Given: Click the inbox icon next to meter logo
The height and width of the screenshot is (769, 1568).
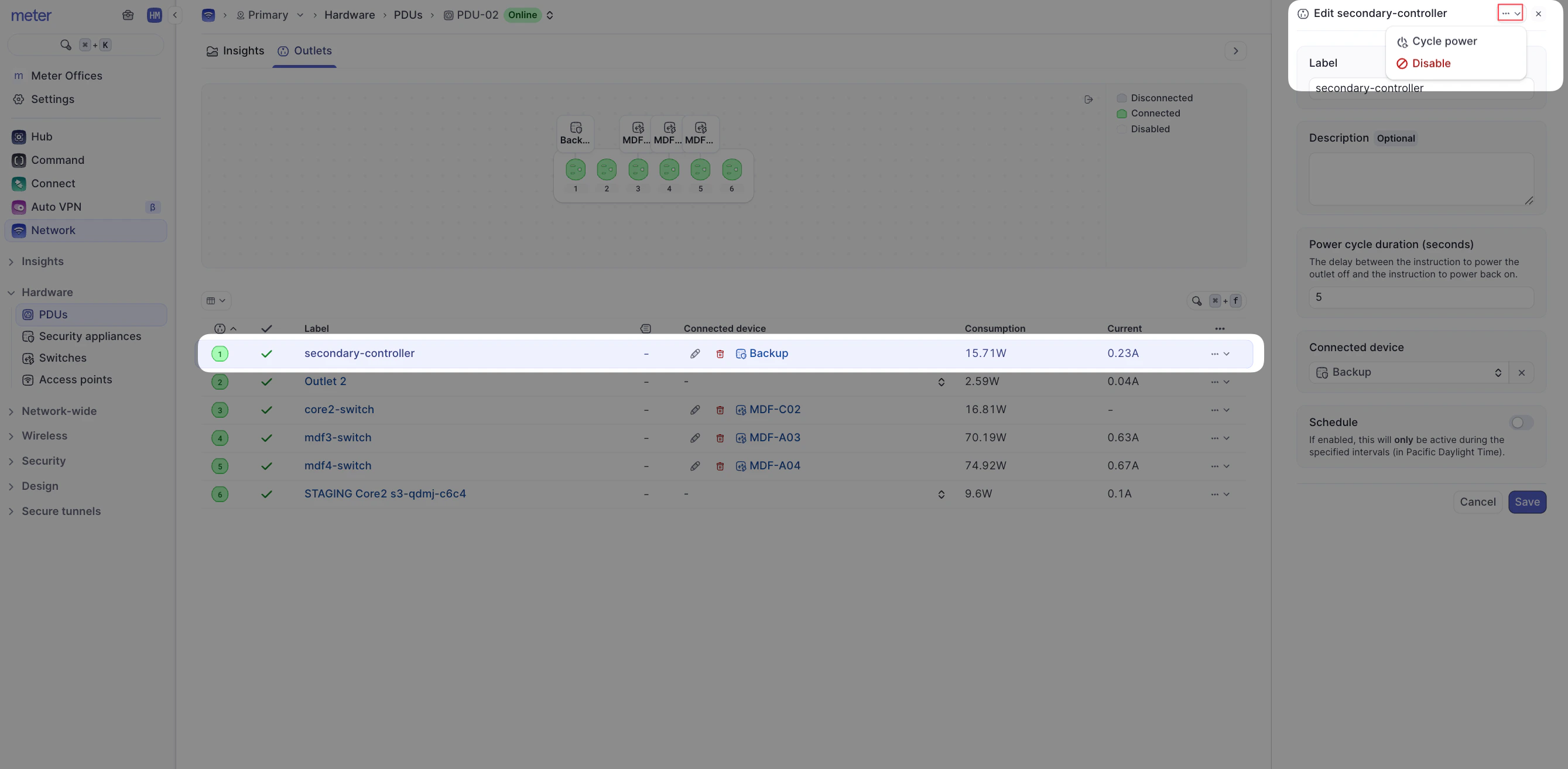Looking at the screenshot, I should point(128,15).
